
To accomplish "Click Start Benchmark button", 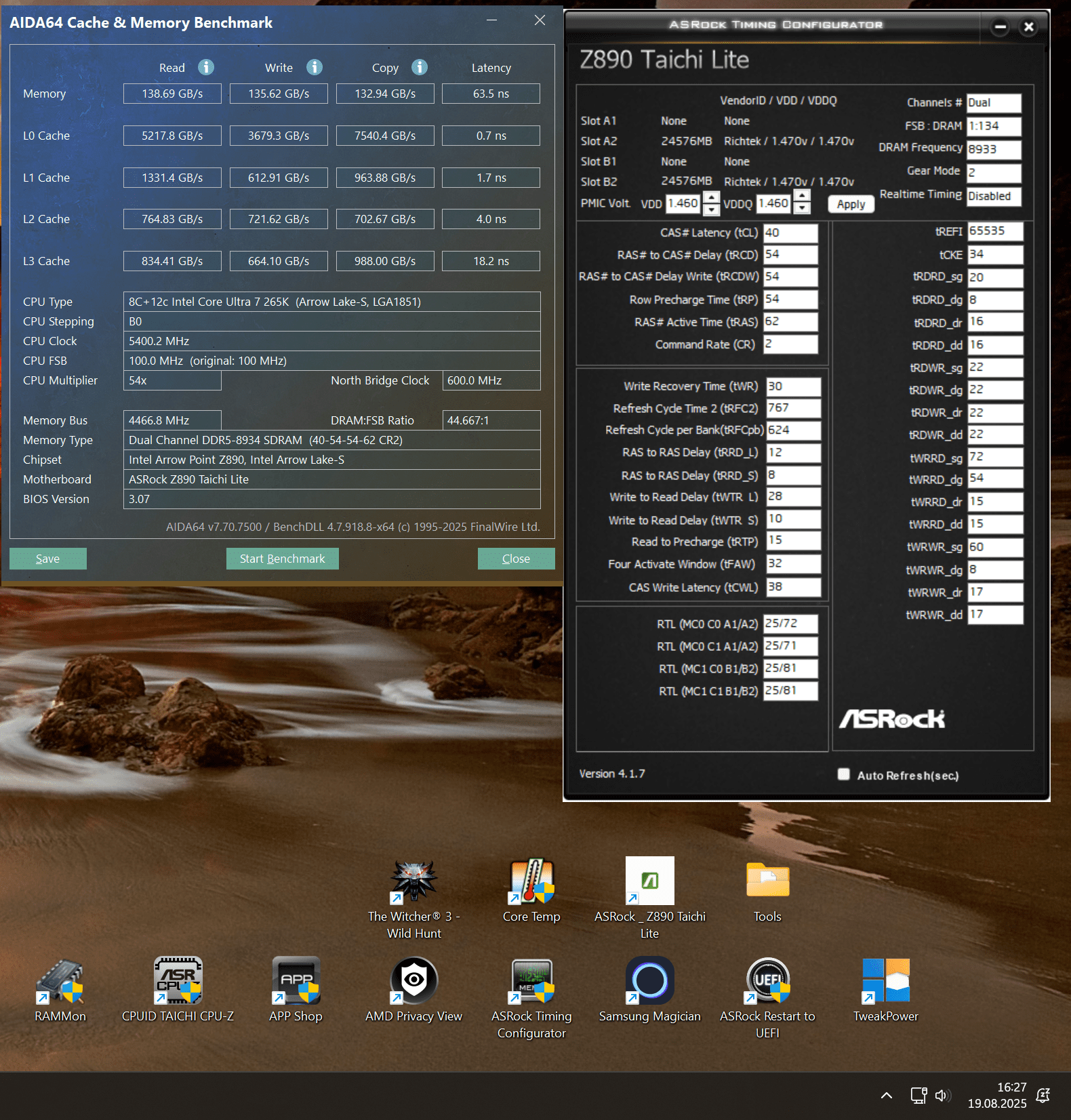I will [282, 559].
